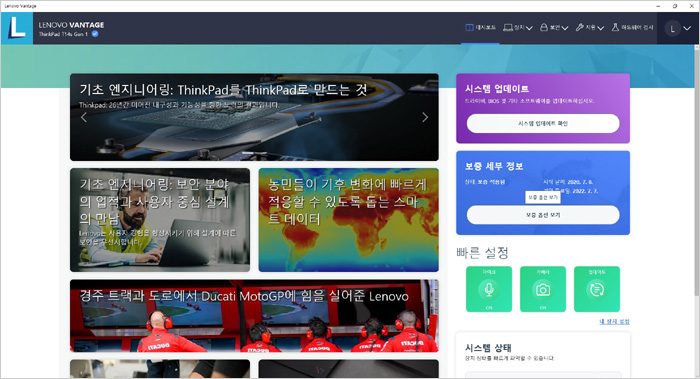The height and width of the screenshot is (379, 700).
Task: Toggle the update quick setting tile
Action: [x=597, y=289]
